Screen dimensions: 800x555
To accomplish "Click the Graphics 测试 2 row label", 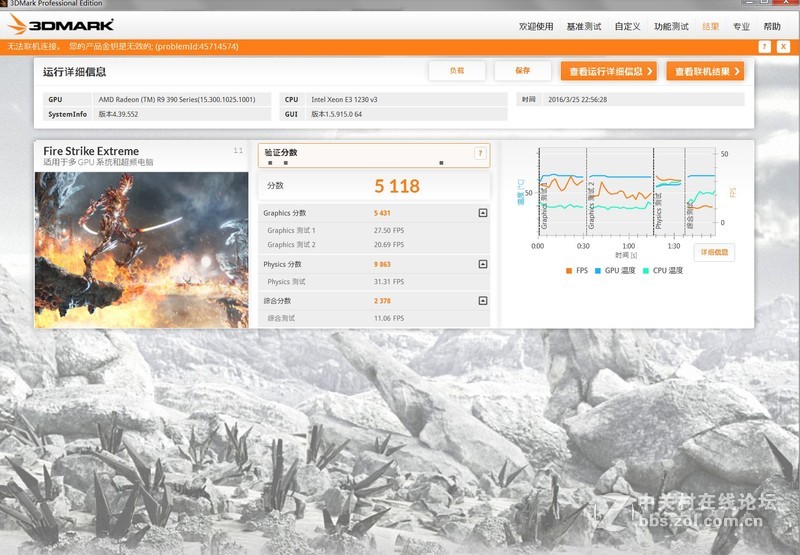I will (x=291, y=245).
